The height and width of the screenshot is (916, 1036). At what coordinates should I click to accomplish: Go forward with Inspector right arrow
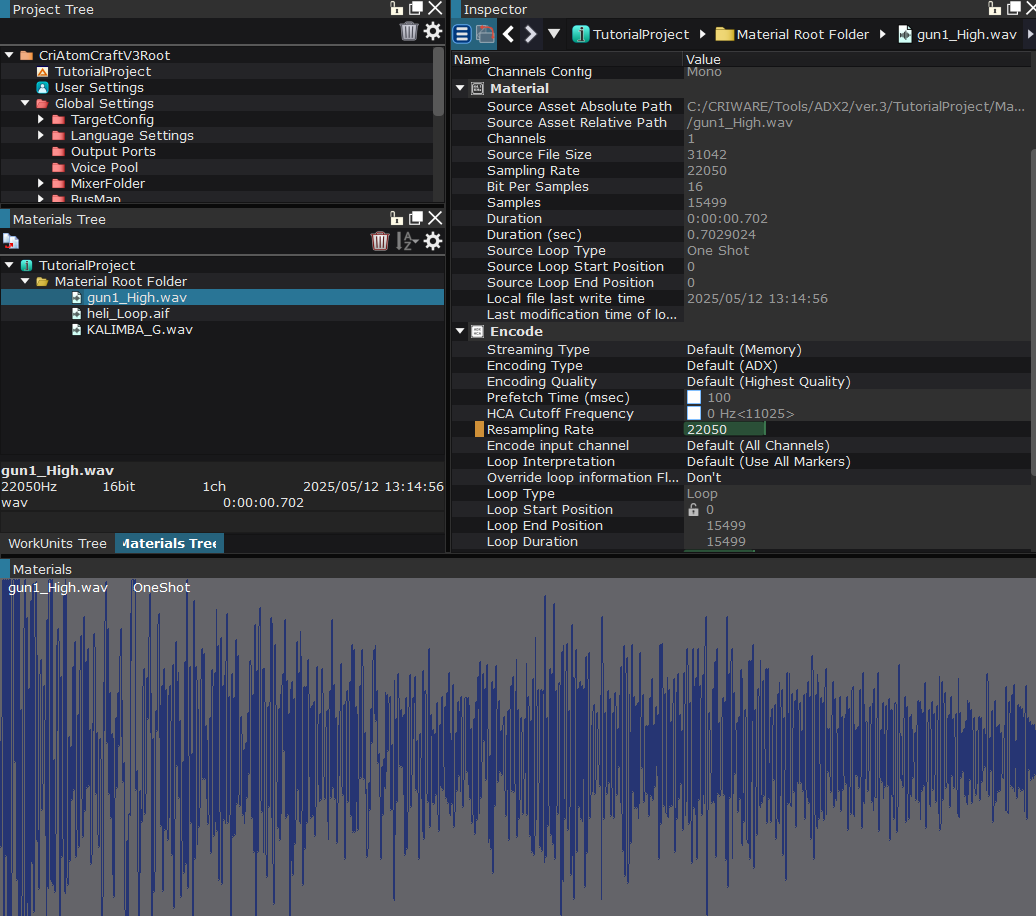(531, 34)
